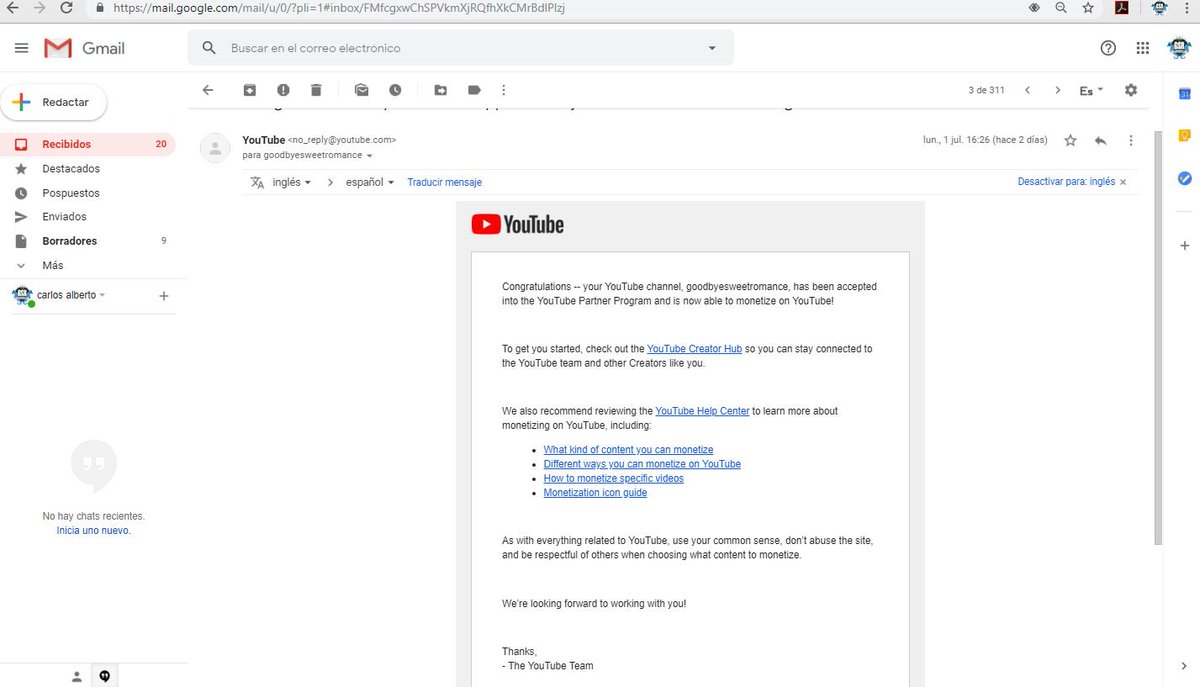
Task: Reload the page in browser
Action: click(66, 7)
